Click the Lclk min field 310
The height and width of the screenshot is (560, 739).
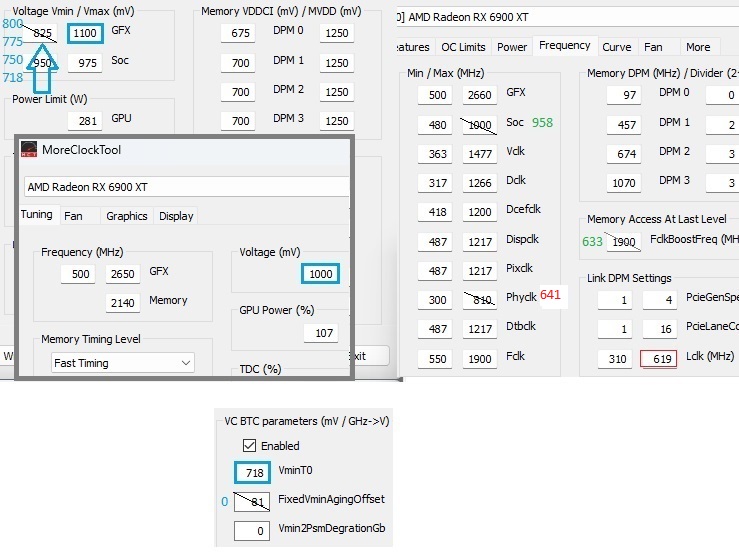coord(615,359)
